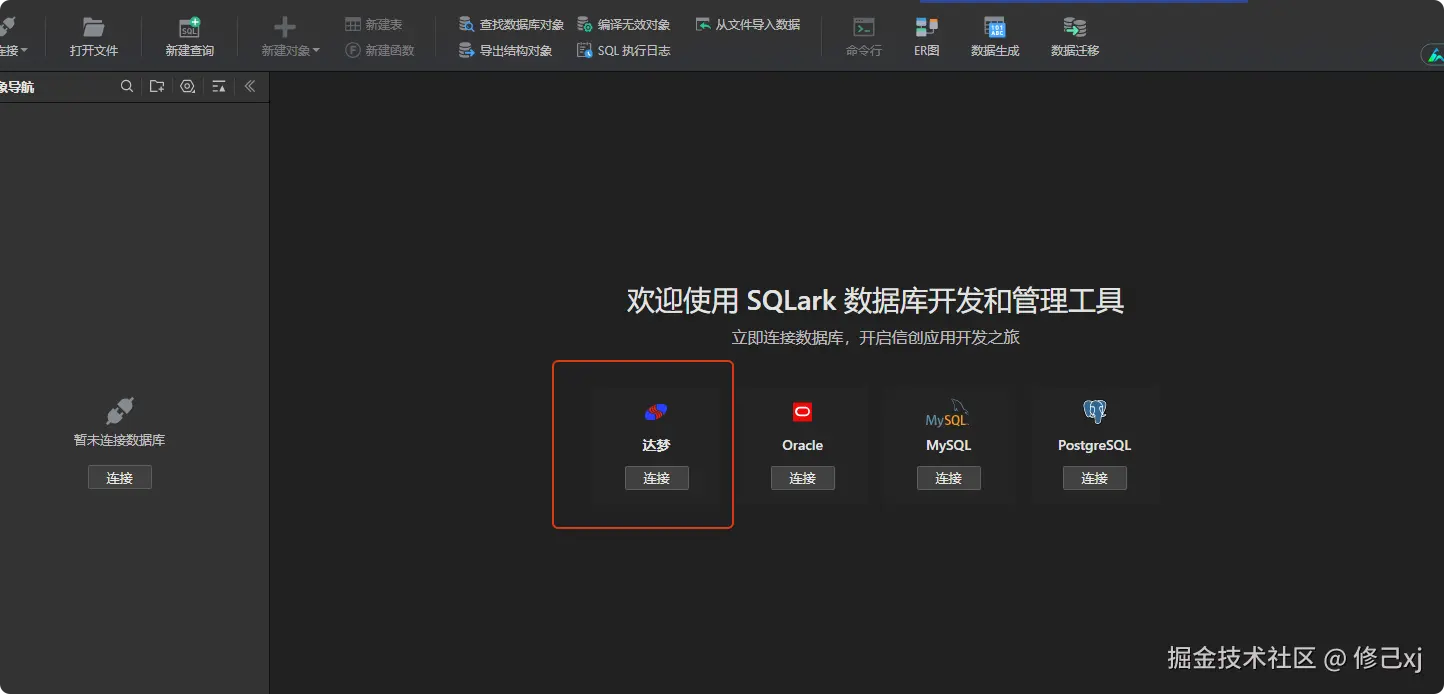1444x694 pixels.
Task: Open the ER图 diagram tool
Action: coord(926,33)
